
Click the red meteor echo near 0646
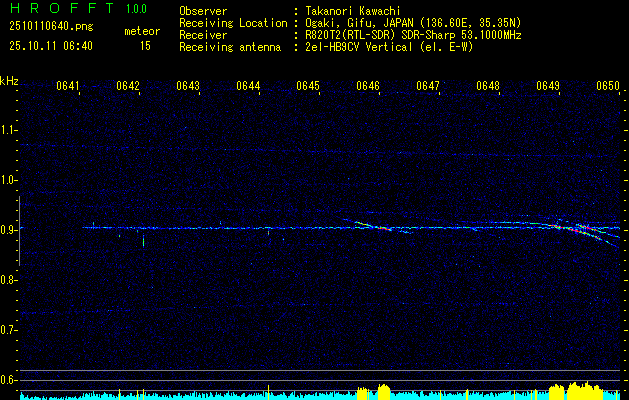384,228
